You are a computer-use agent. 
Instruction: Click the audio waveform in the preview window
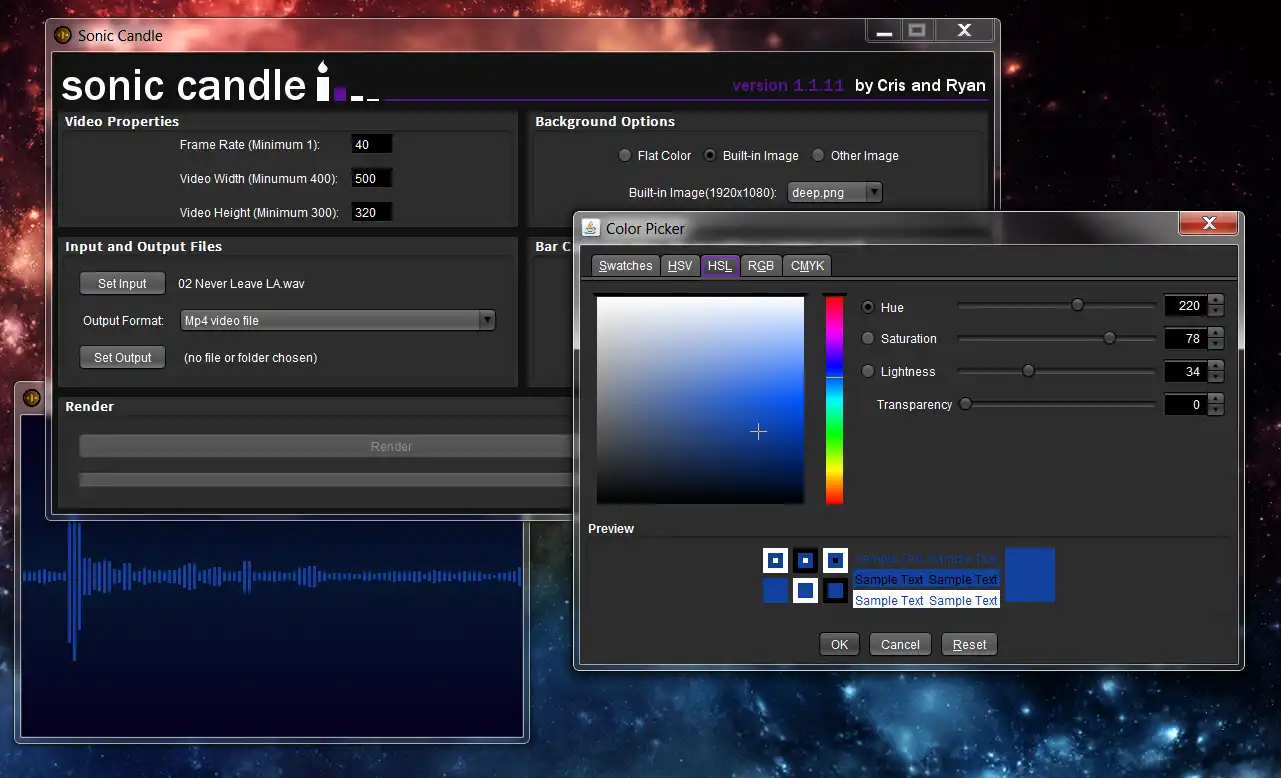[x=272, y=576]
